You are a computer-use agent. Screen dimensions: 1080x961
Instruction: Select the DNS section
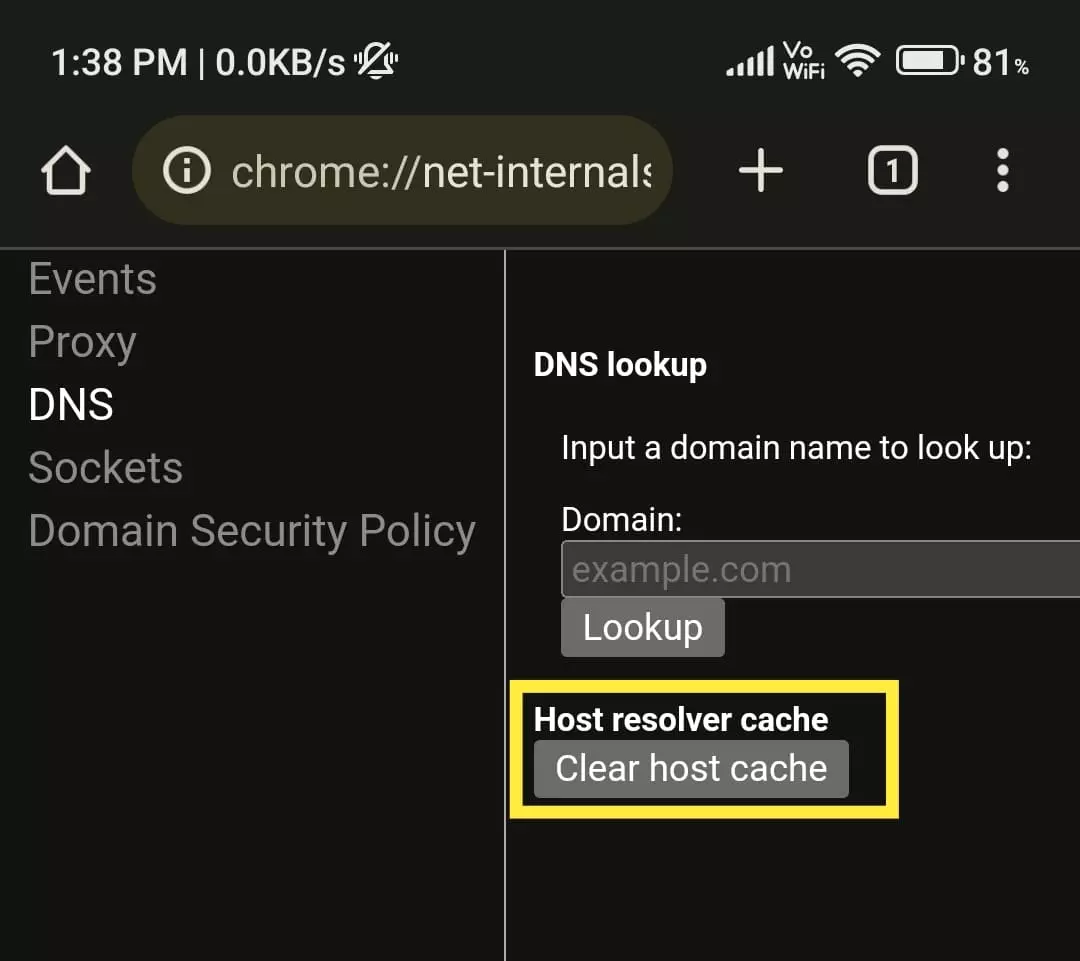(70, 405)
